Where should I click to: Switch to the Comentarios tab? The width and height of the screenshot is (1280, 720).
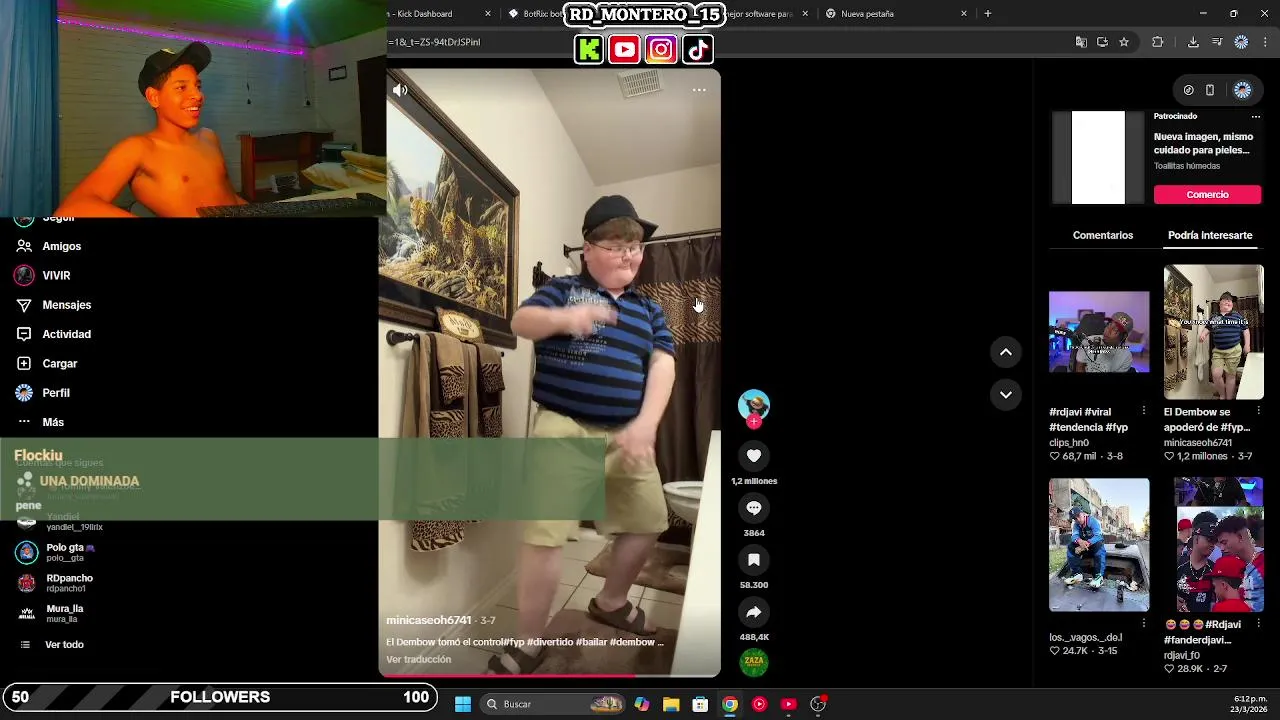tap(1103, 235)
